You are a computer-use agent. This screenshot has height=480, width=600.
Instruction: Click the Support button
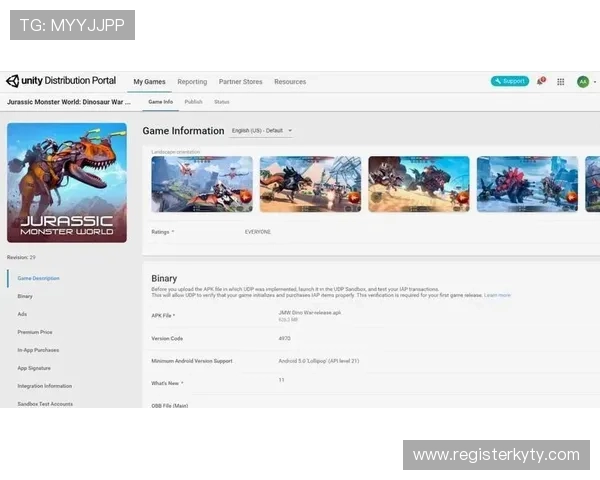click(x=510, y=81)
